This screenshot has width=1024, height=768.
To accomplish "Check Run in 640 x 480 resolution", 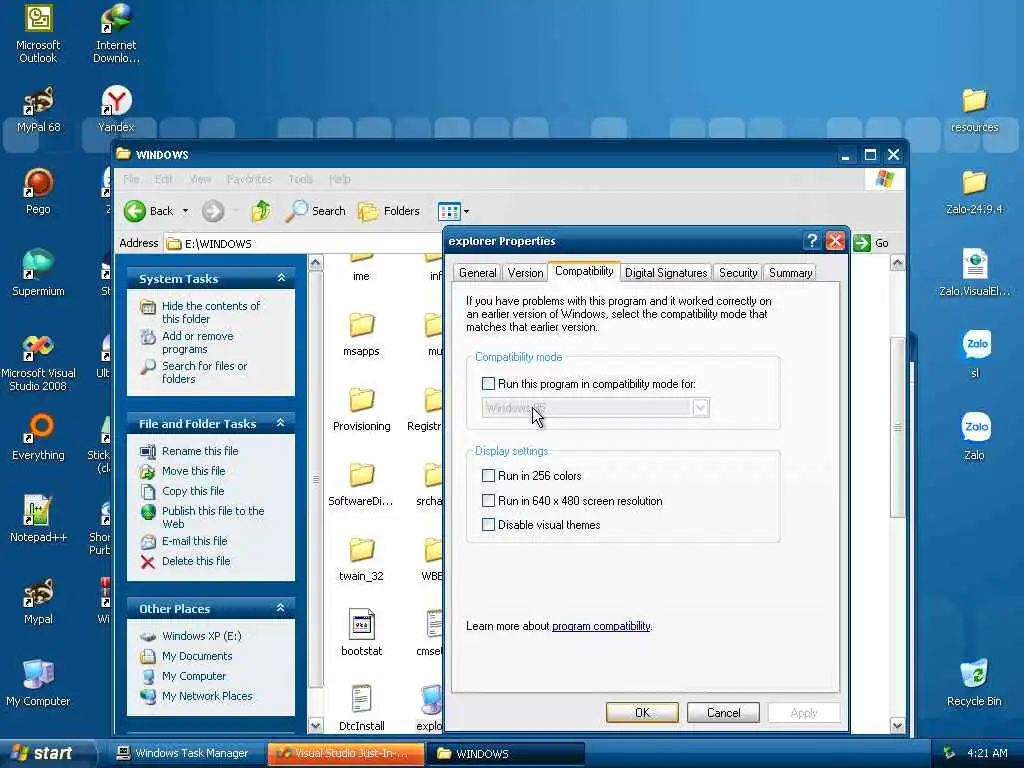I will (488, 501).
